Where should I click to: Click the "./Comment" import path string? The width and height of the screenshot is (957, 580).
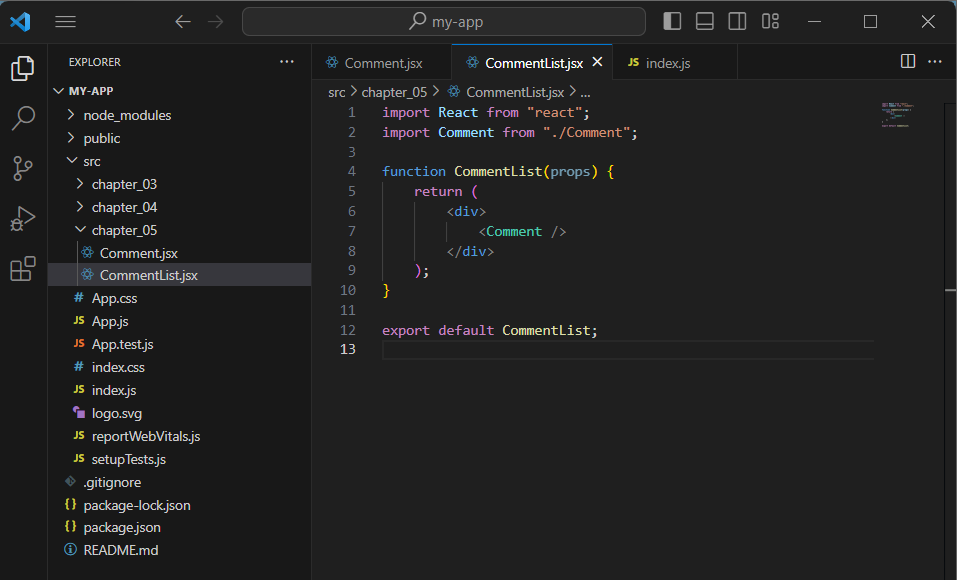586,132
